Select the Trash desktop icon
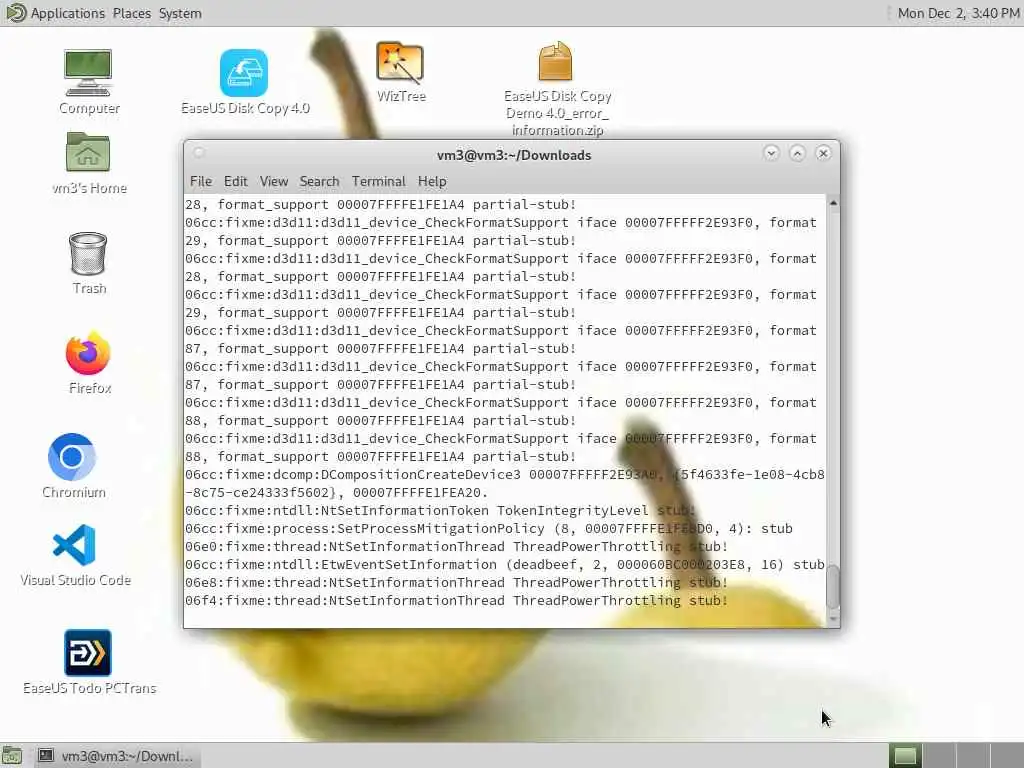This screenshot has width=1024, height=768. (x=88, y=263)
